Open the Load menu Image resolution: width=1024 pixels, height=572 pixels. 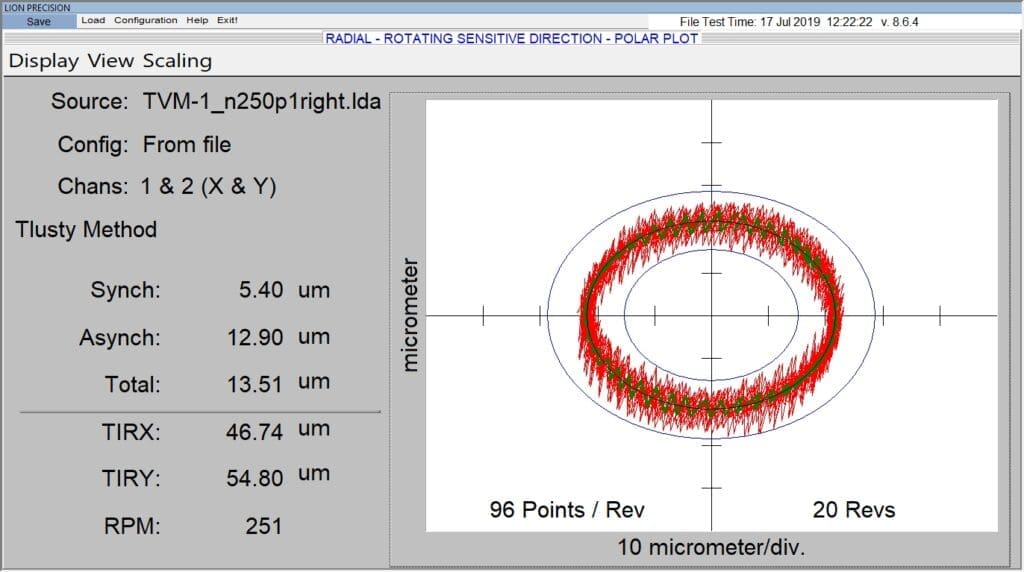(x=93, y=20)
